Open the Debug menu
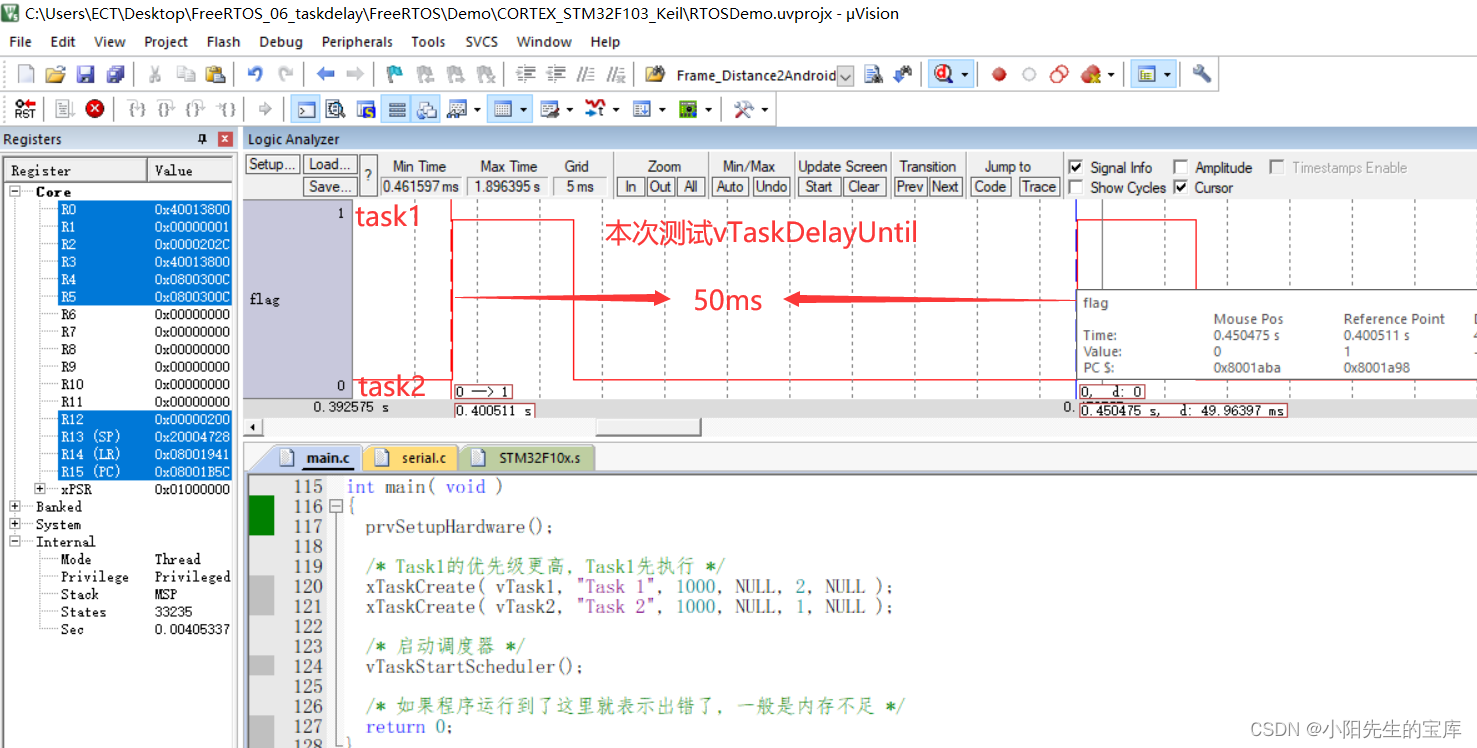The height and width of the screenshot is (748, 1477). click(x=281, y=42)
